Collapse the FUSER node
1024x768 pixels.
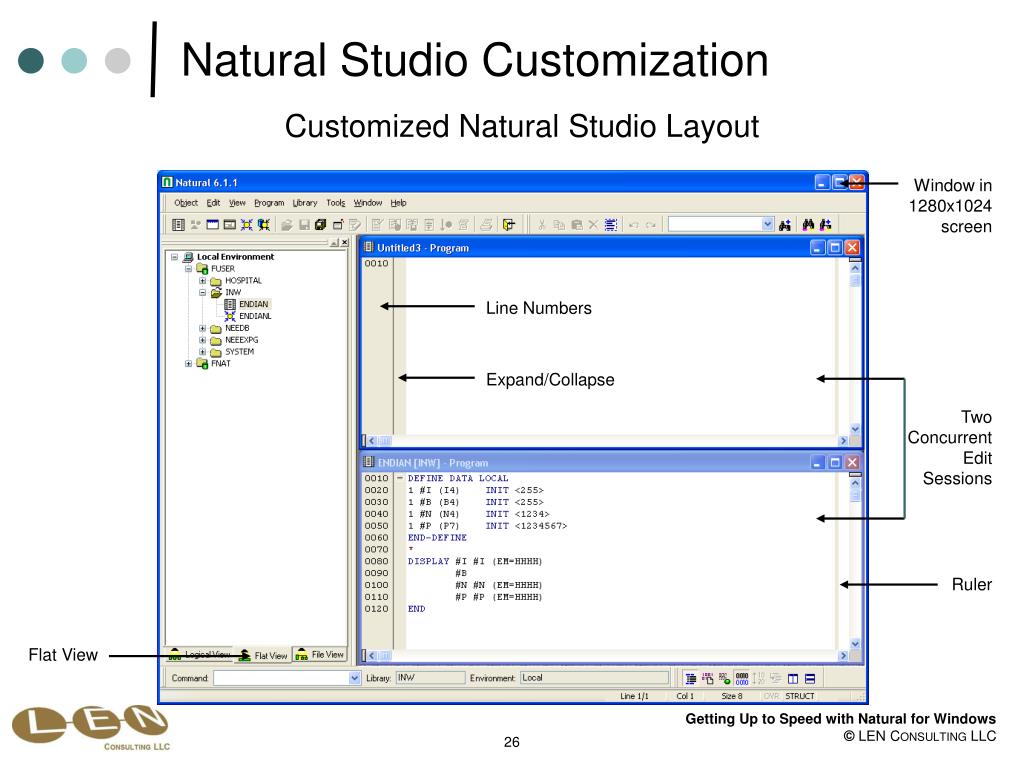click(188, 269)
